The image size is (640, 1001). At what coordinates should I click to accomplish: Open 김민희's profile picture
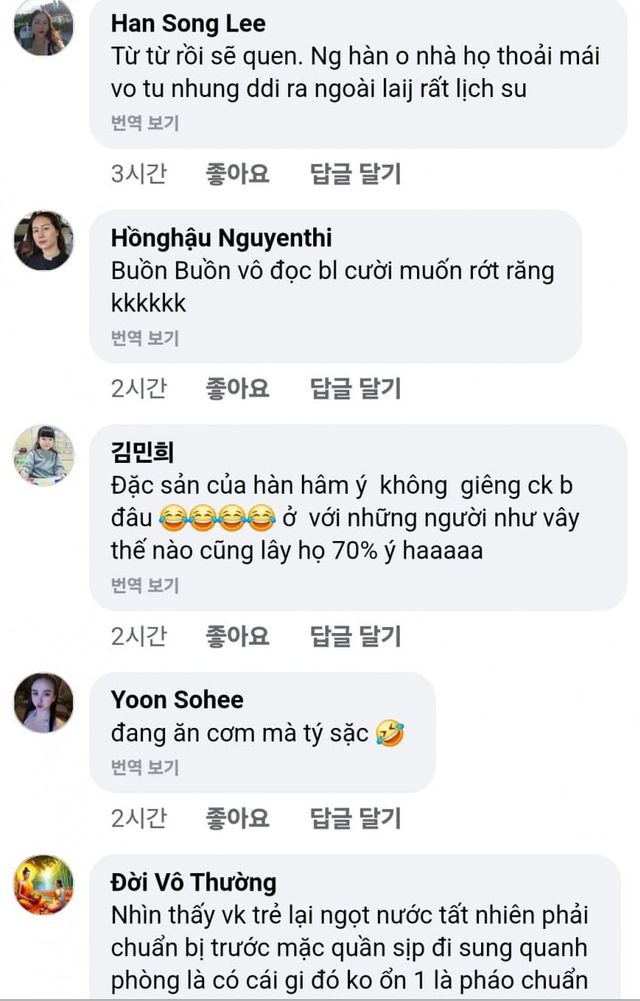[43, 455]
